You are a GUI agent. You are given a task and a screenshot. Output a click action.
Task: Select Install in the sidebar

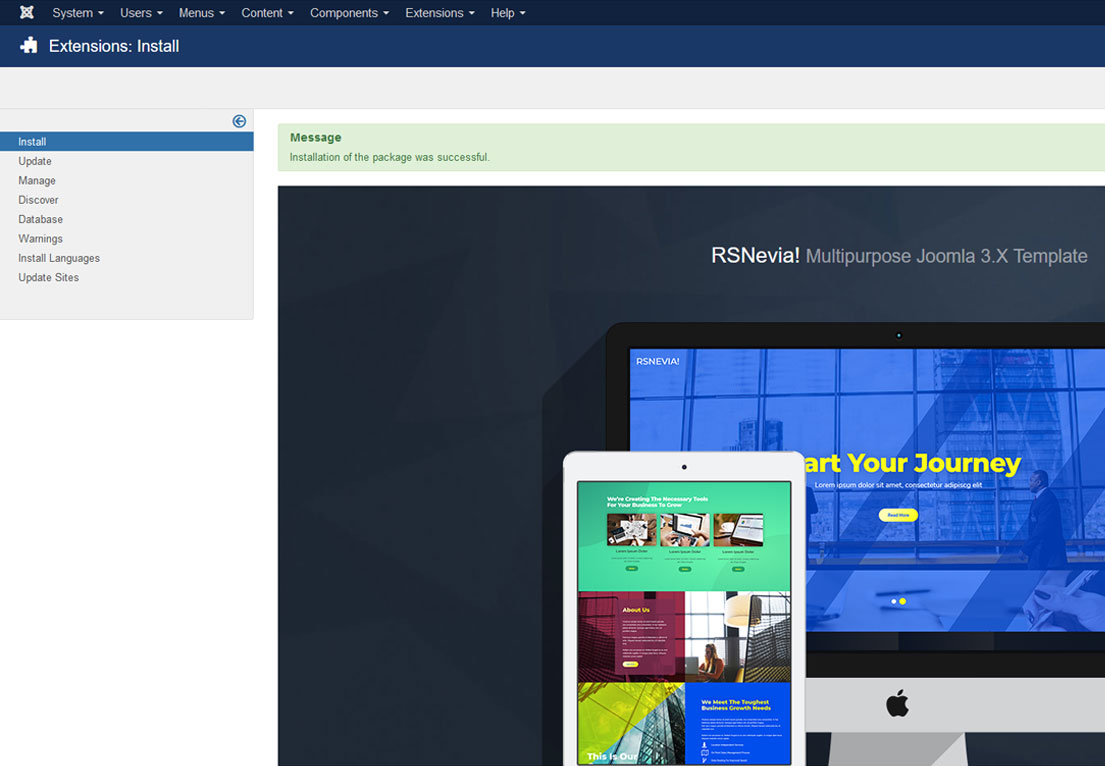127,142
